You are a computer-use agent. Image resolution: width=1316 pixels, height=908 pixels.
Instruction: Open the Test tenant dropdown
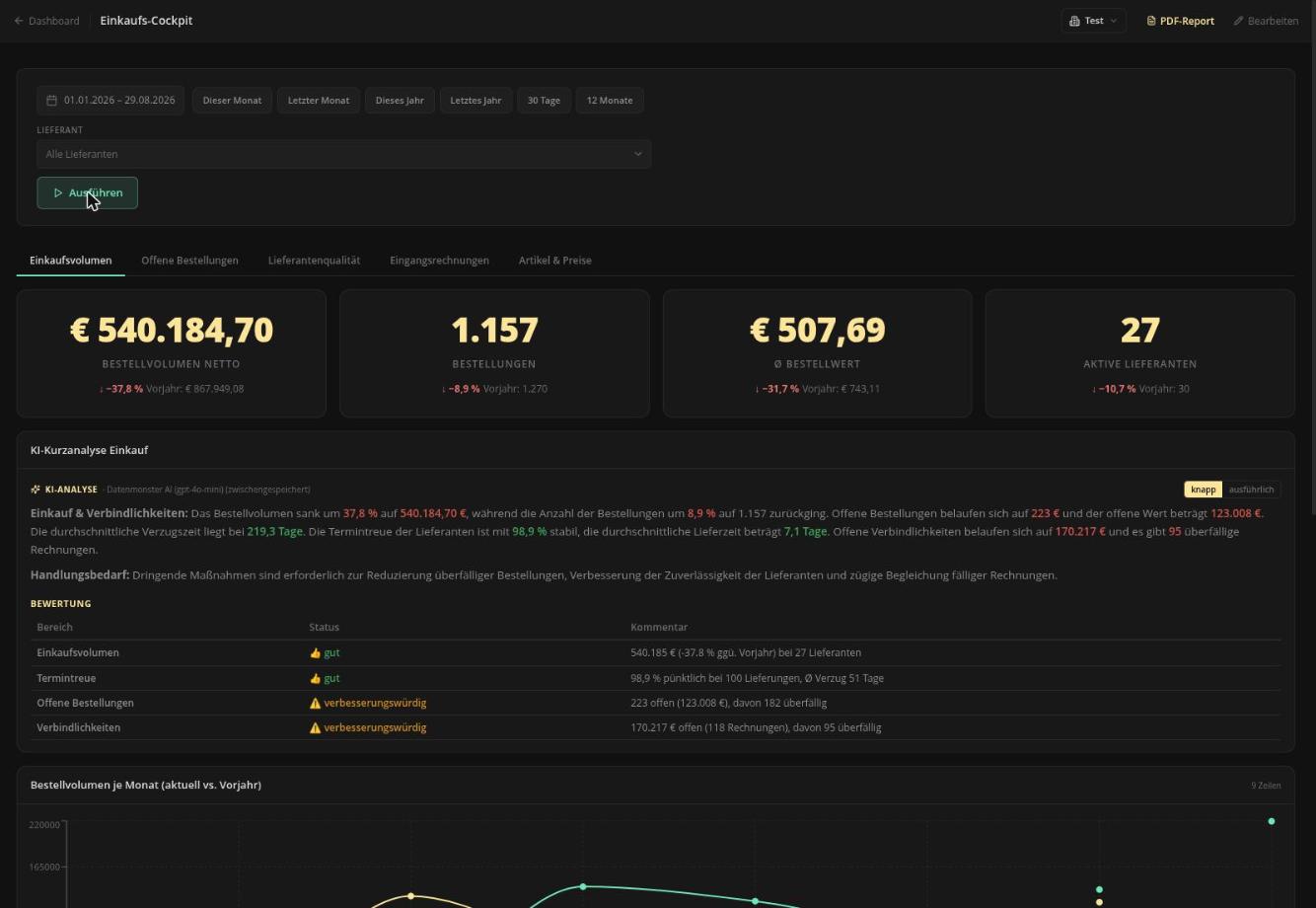[x=1093, y=21]
